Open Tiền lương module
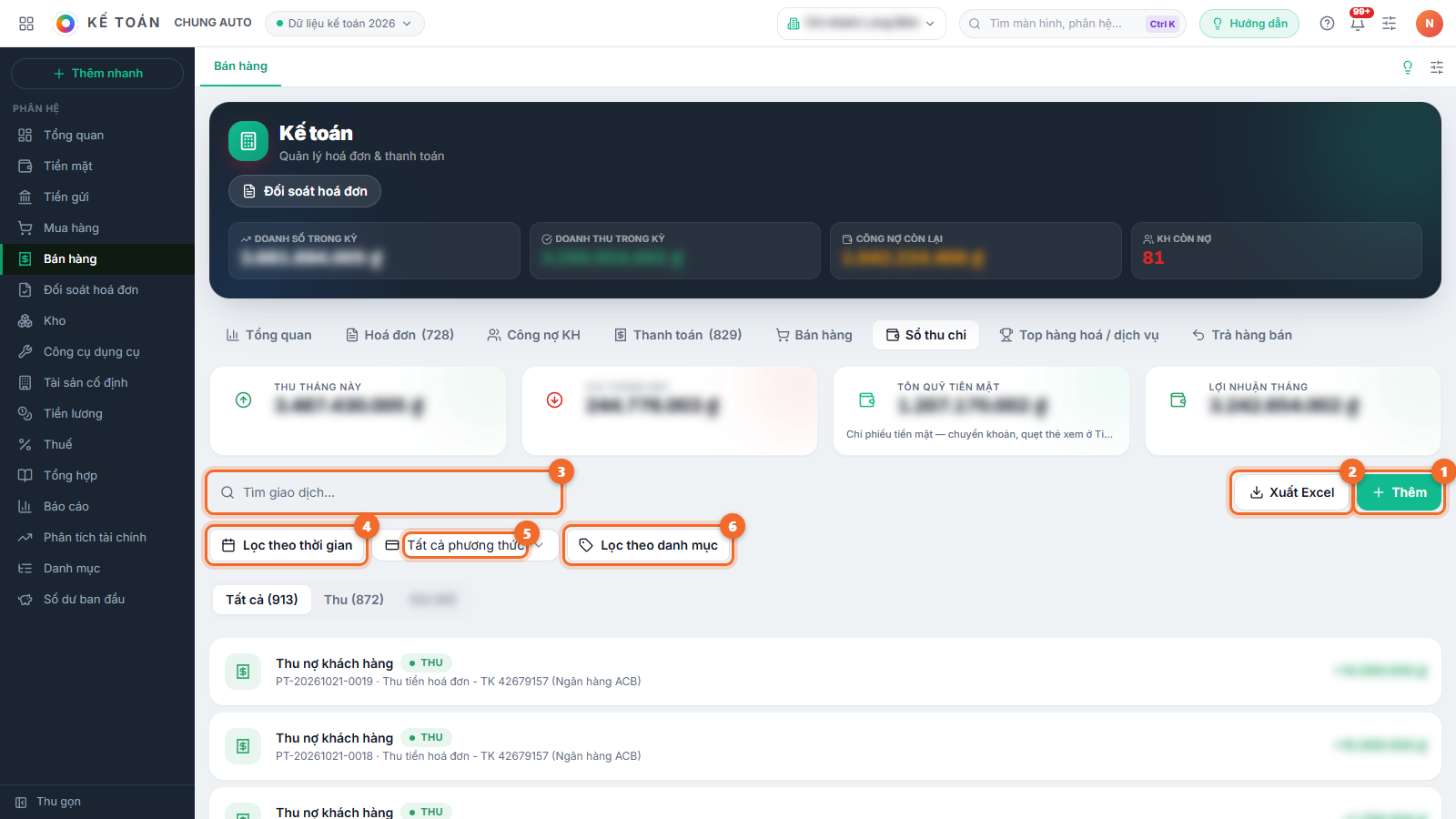The width and height of the screenshot is (1456, 819). pos(97,413)
